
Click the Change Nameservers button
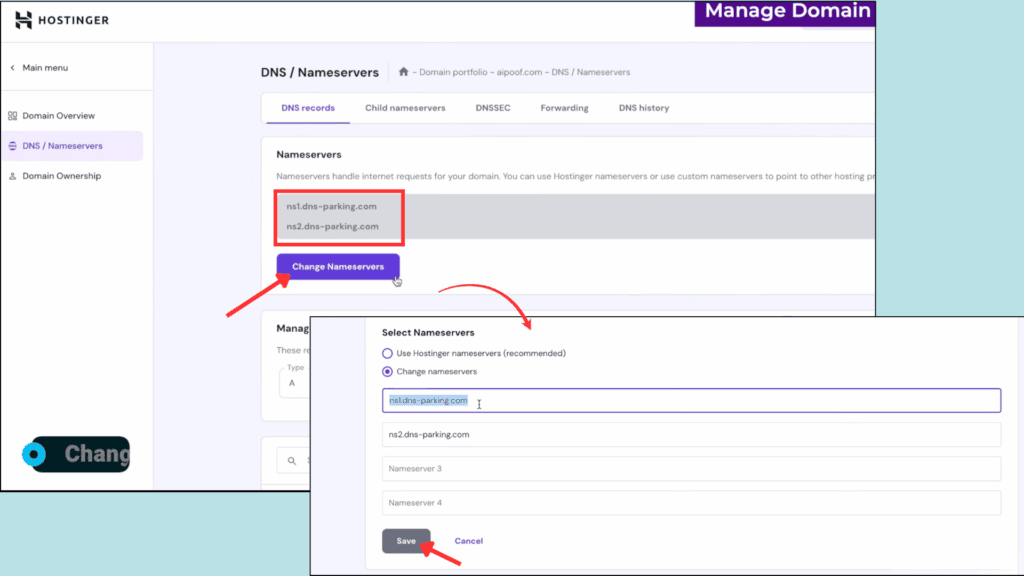coord(338,267)
